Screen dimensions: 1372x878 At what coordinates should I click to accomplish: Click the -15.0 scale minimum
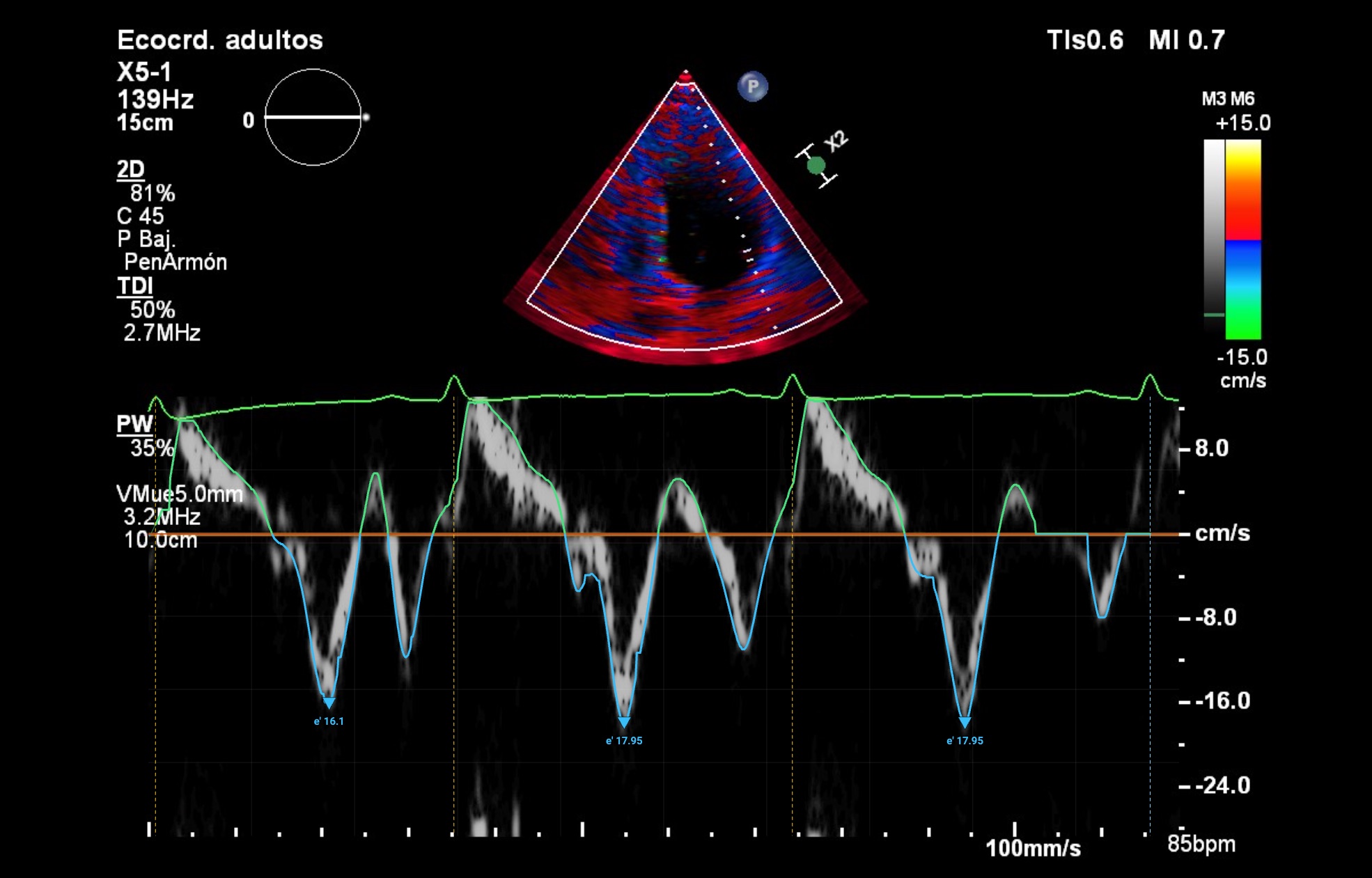pyautogui.click(x=1242, y=357)
